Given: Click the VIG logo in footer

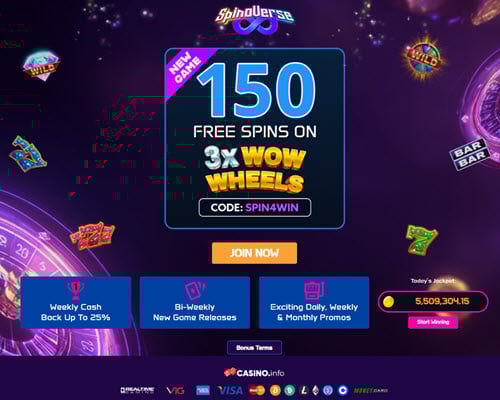Looking at the screenshot, I should coord(175,390).
